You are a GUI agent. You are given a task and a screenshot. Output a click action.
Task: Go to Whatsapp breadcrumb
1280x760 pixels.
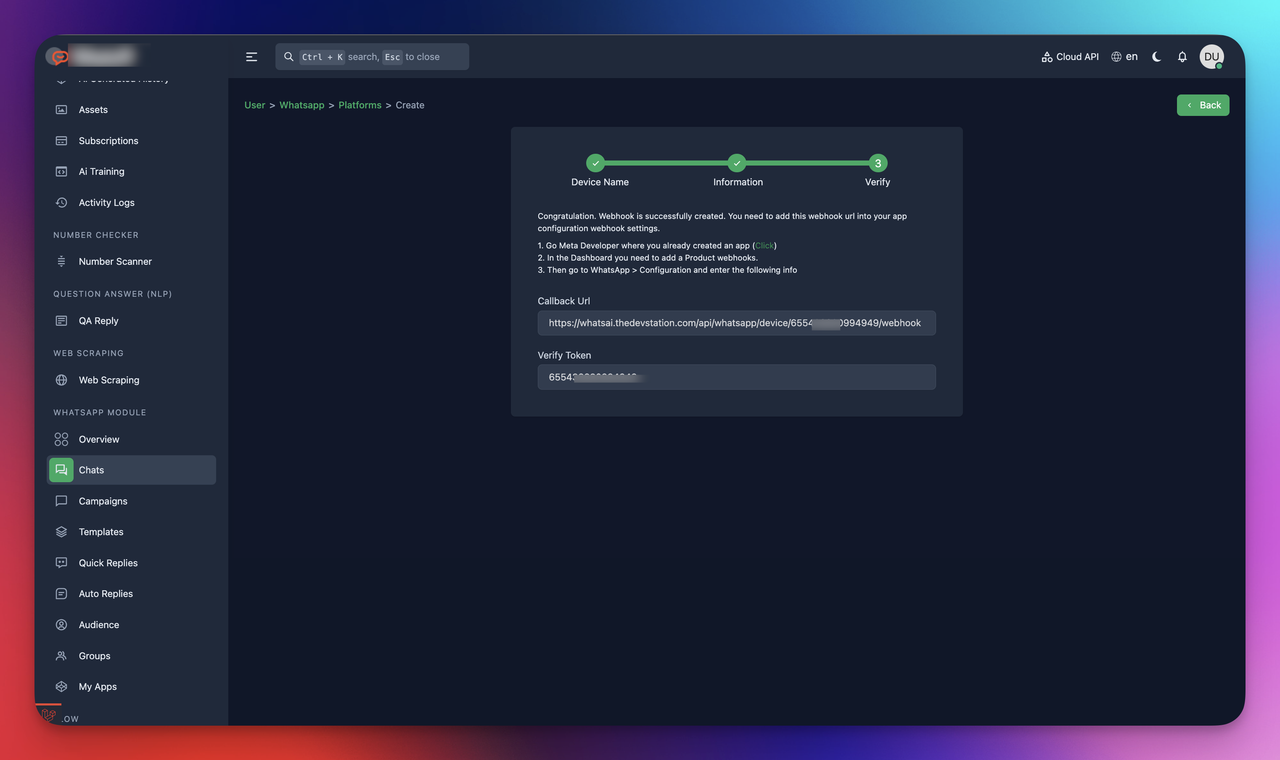[x=302, y=105]
